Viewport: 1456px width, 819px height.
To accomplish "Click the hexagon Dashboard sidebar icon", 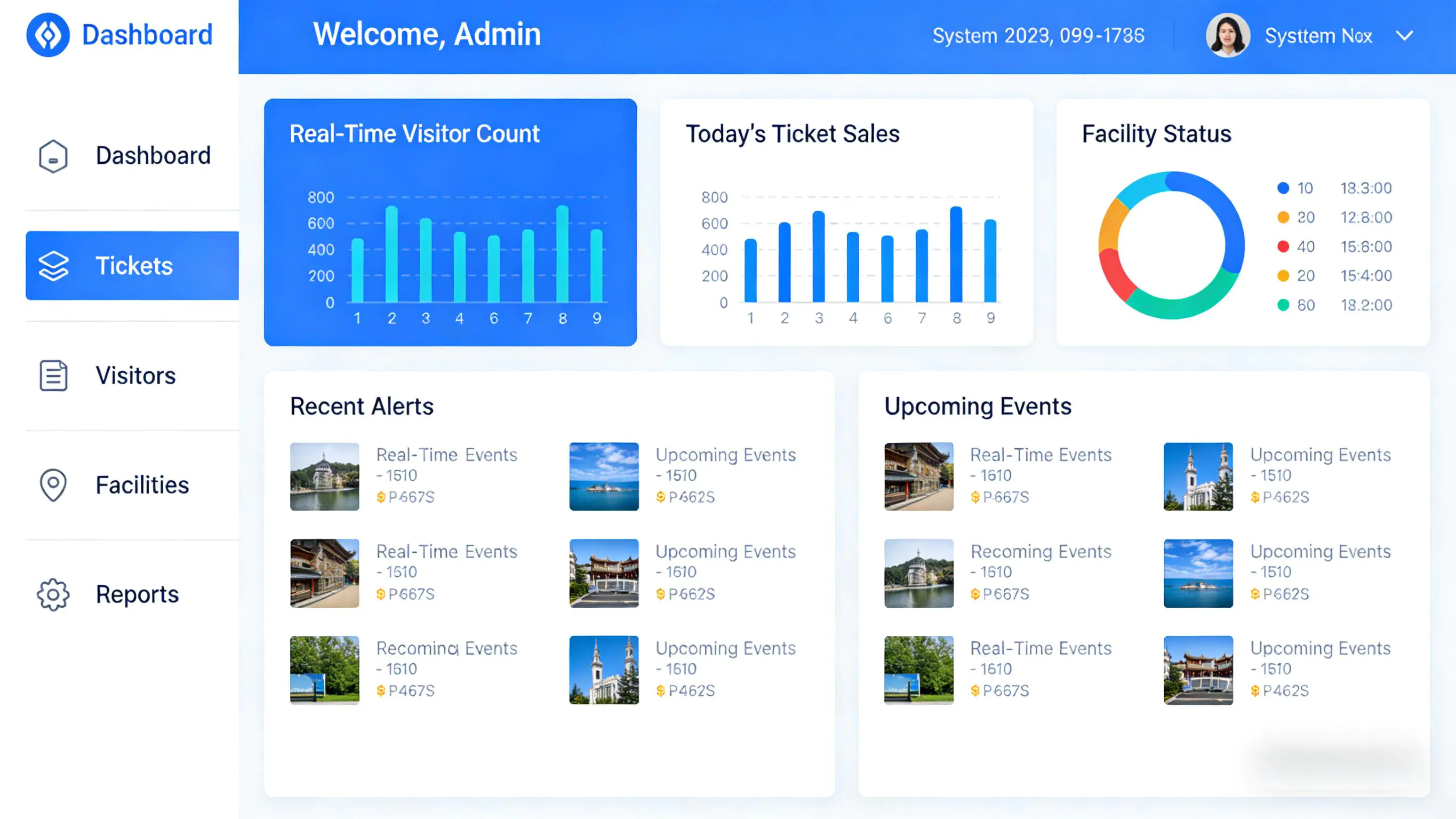I will coord(53,156).
